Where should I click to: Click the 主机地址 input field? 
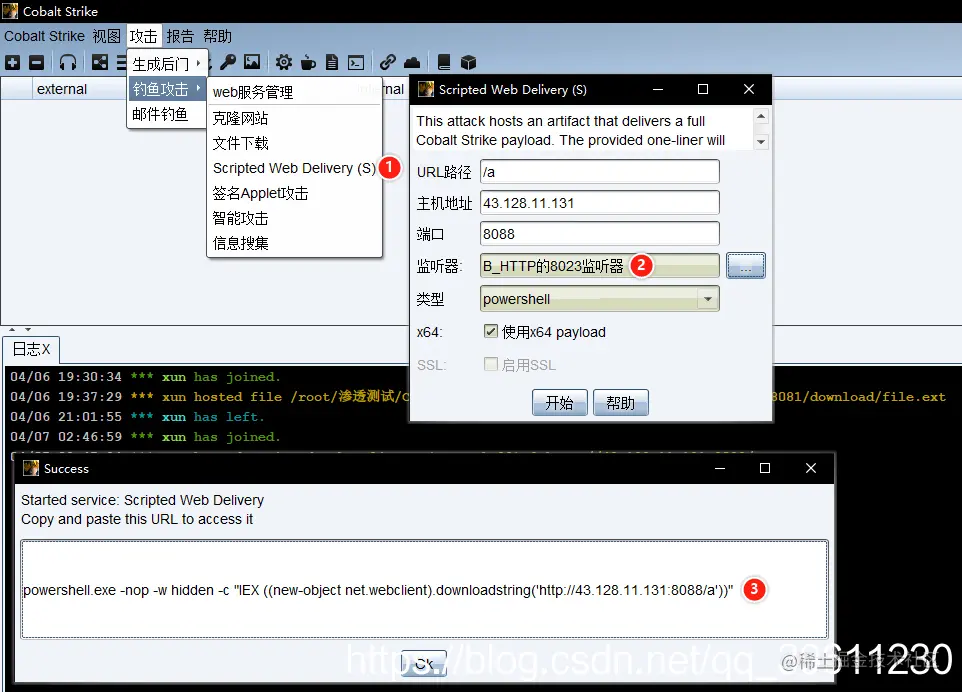pos(599,202)
